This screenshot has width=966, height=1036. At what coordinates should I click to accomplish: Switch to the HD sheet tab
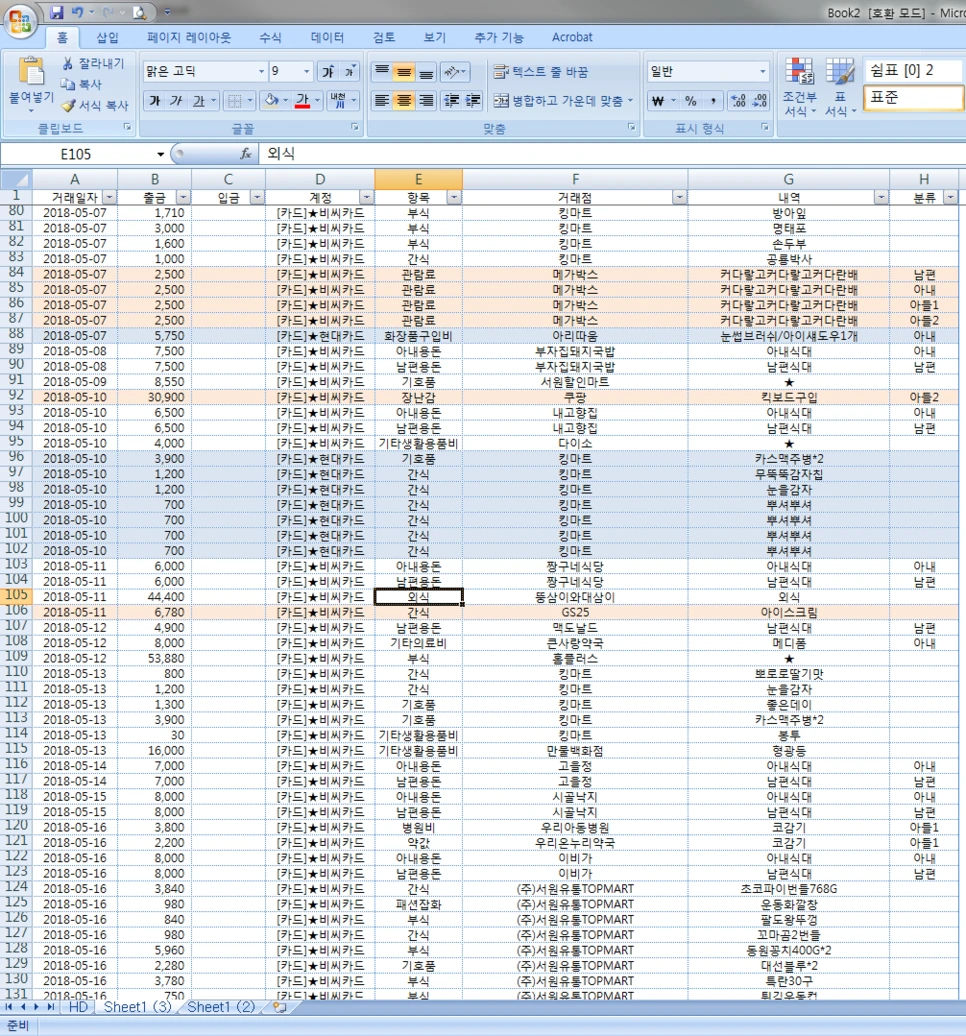click(x=78, y=1007)
